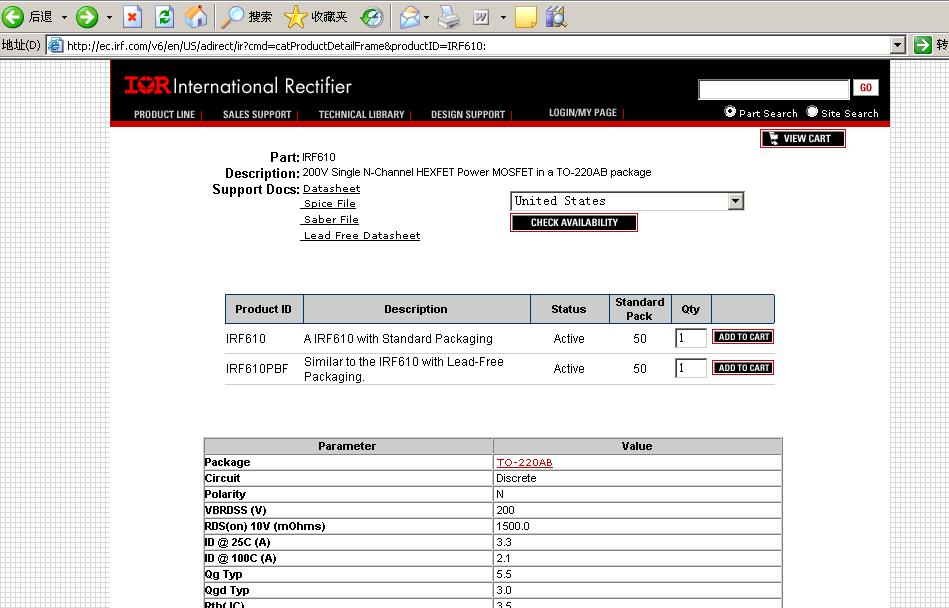949x608 pixels.
Task: Click the red GO search button
Action: click(x=865, y=88)
